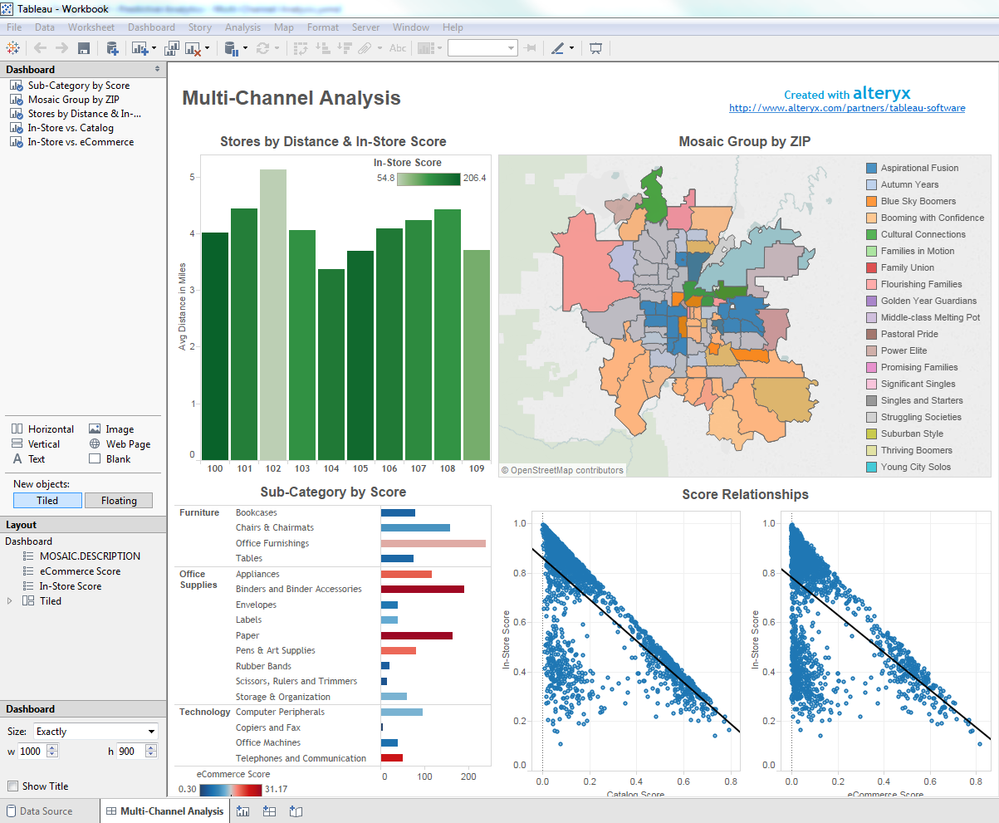Open the dashboard Size dropdown showing Exactly
The image size is (999, 823).
[95, 730]
